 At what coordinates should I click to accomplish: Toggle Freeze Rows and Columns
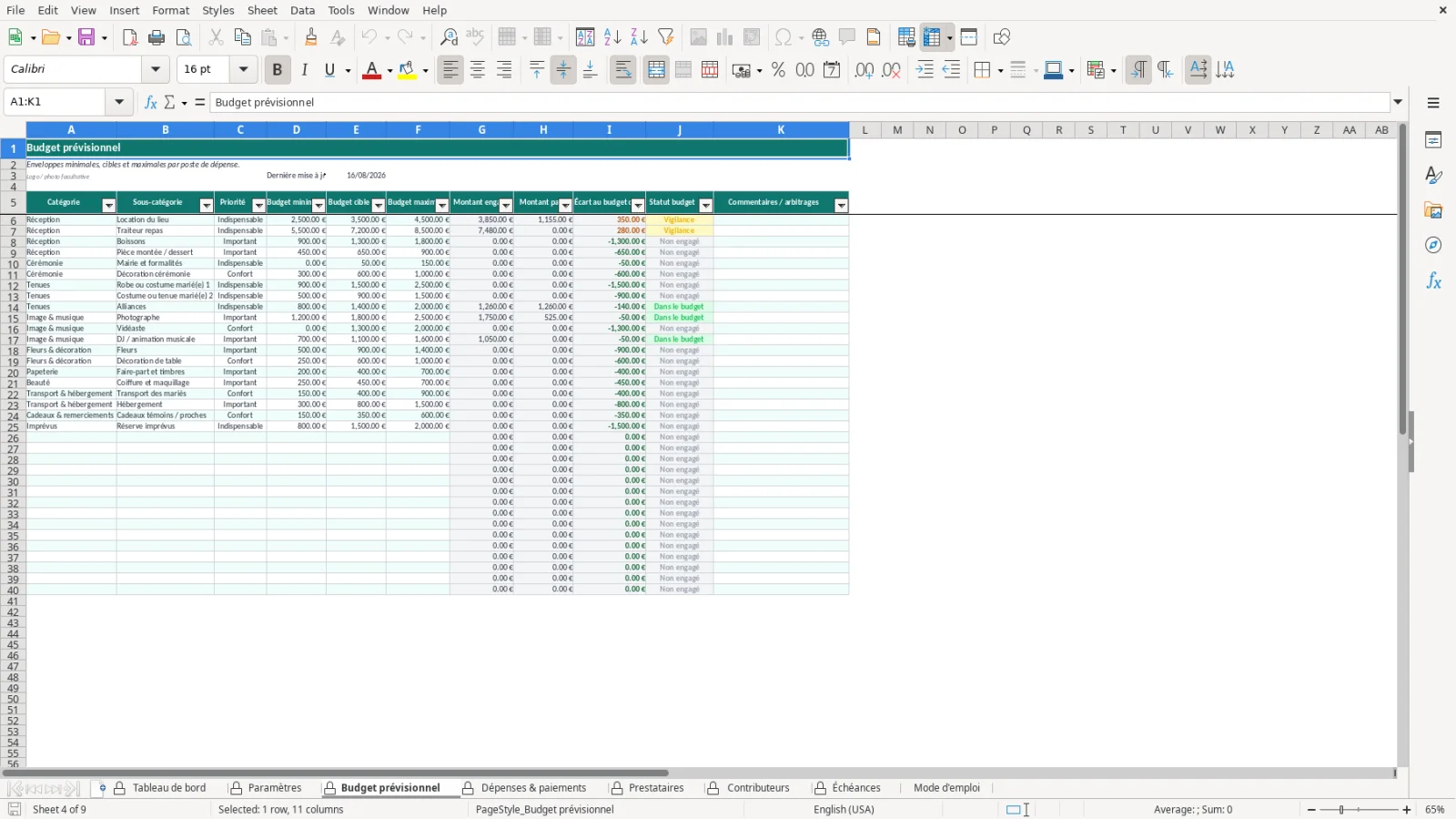(931, 37)
